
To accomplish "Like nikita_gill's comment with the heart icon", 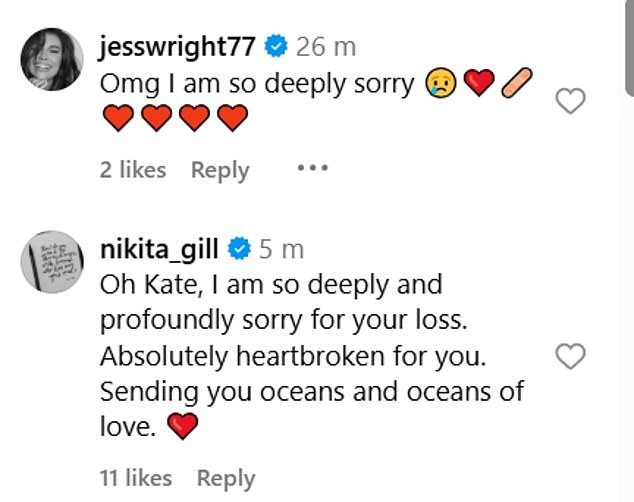I will click(x=570, y=356).
